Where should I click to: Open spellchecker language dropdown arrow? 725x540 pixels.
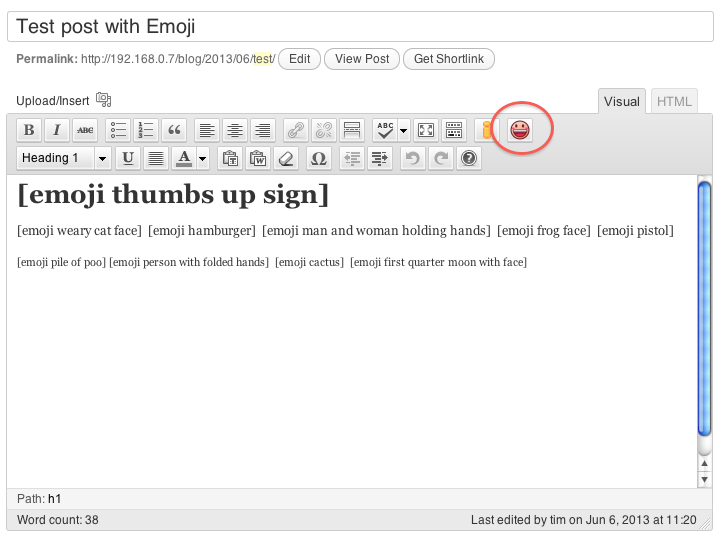(404, 131)
